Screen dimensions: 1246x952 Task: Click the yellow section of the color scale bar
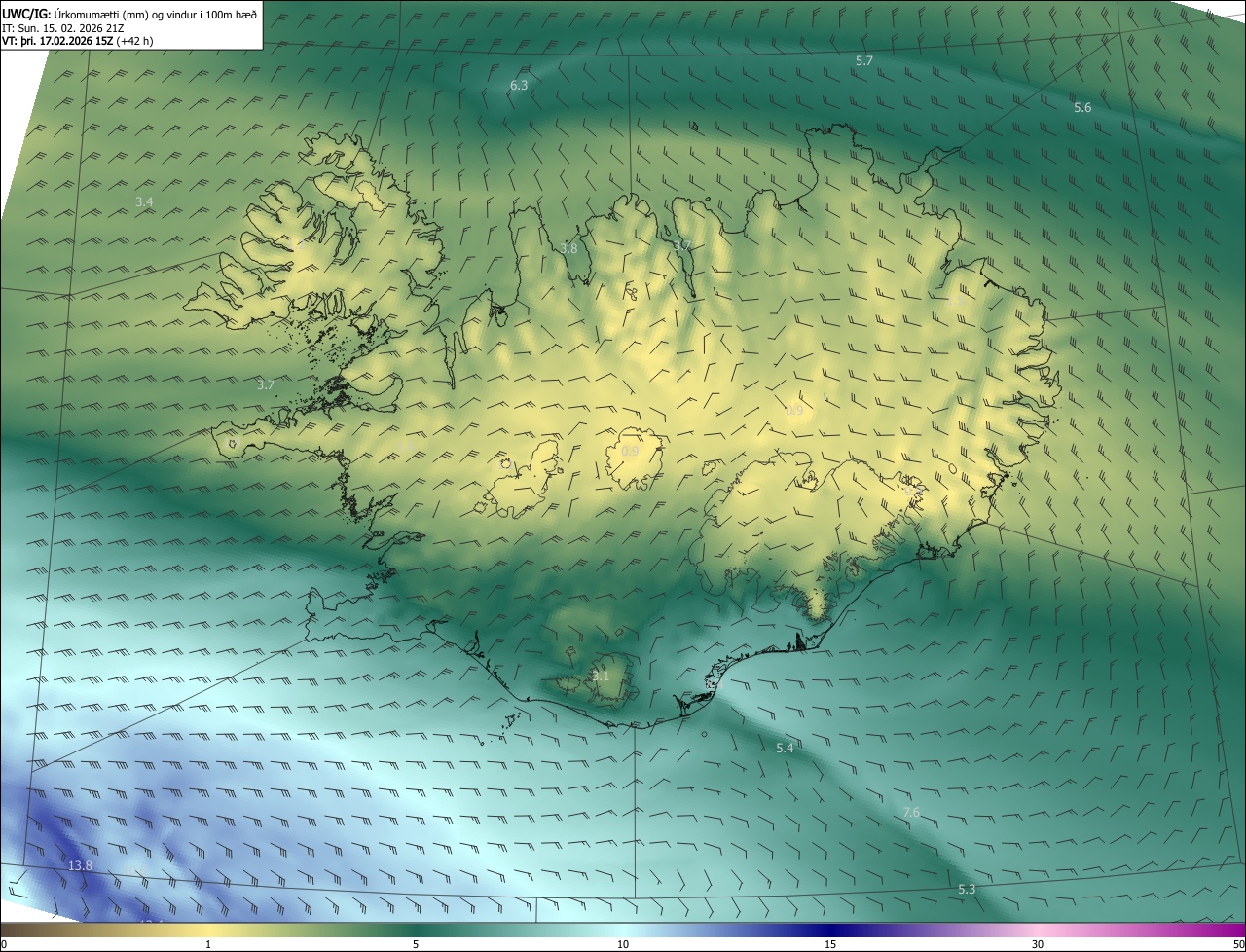click(x=209, y=931)
